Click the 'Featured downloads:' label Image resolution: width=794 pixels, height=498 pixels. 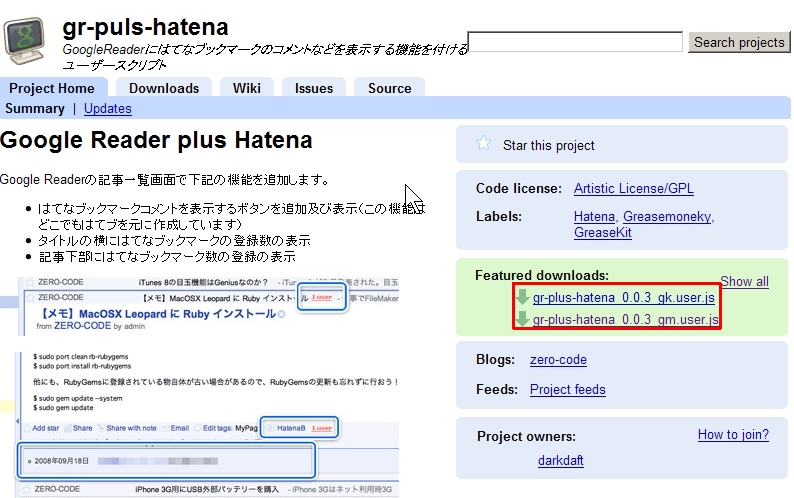click(542, 275)
